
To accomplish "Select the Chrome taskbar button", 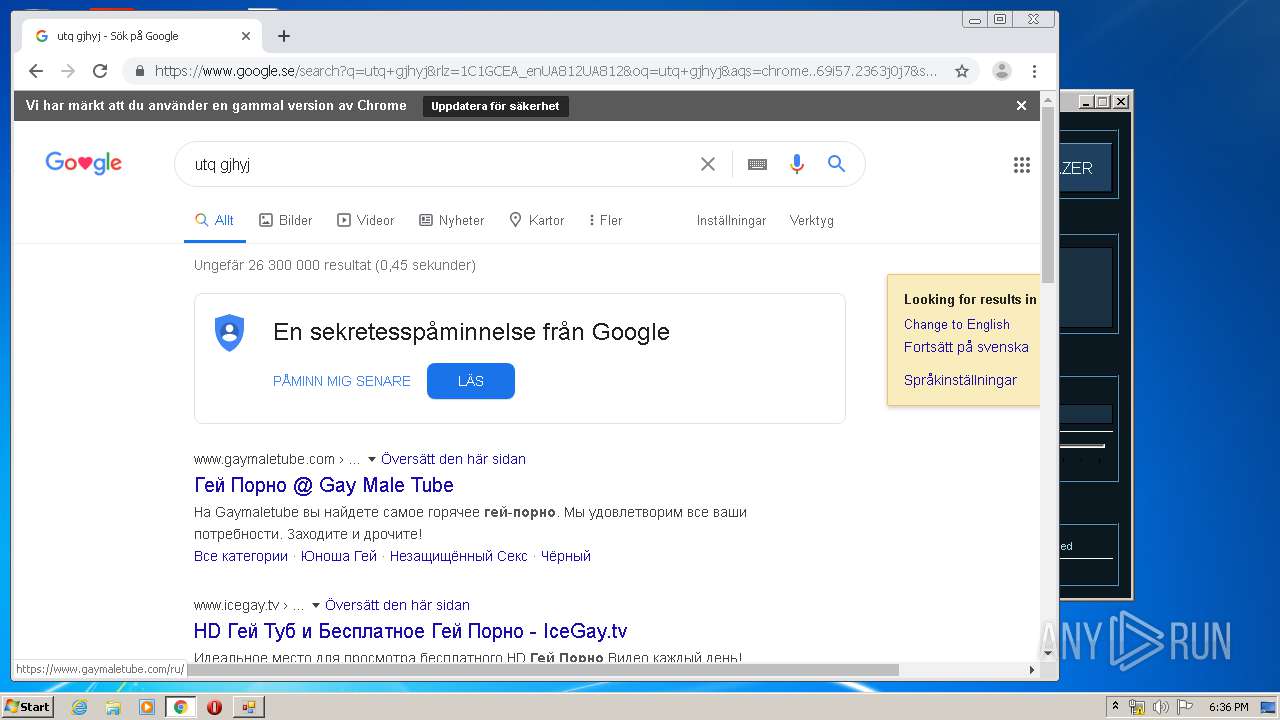I will click(x=180, y=707).
